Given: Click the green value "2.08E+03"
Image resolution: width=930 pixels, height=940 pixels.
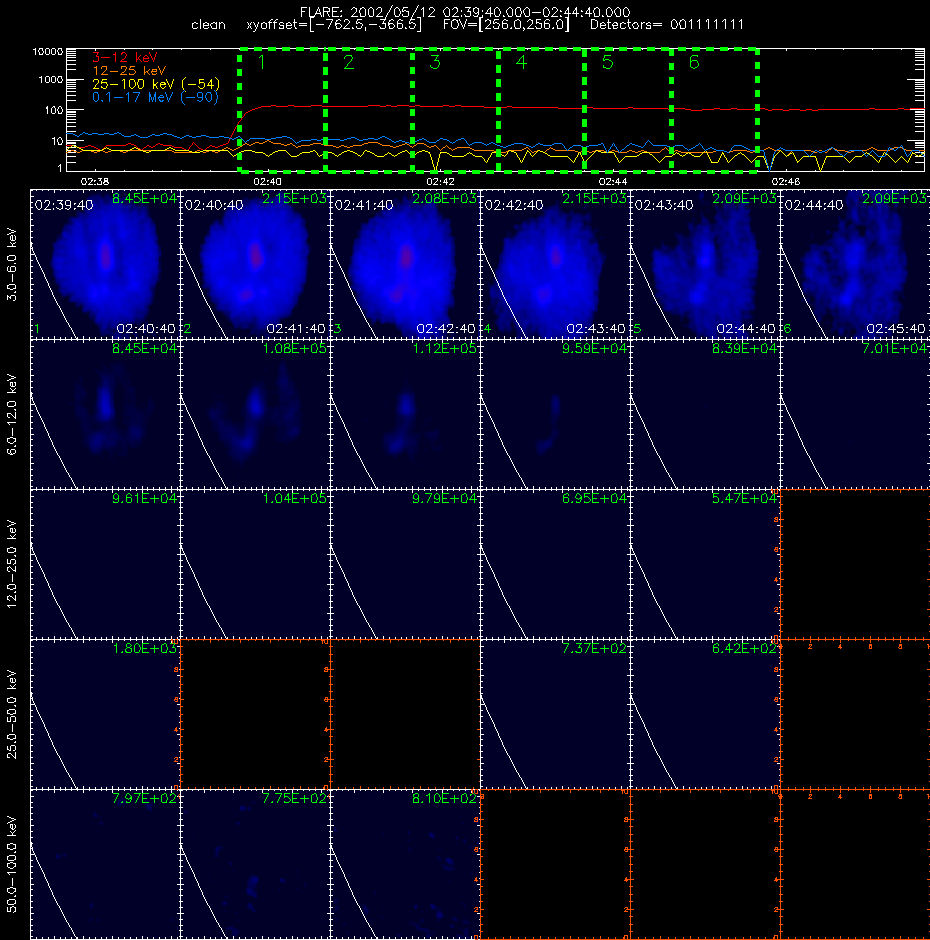Looking at the screenshot, I should pyautogui.click(x=444, y=198).
